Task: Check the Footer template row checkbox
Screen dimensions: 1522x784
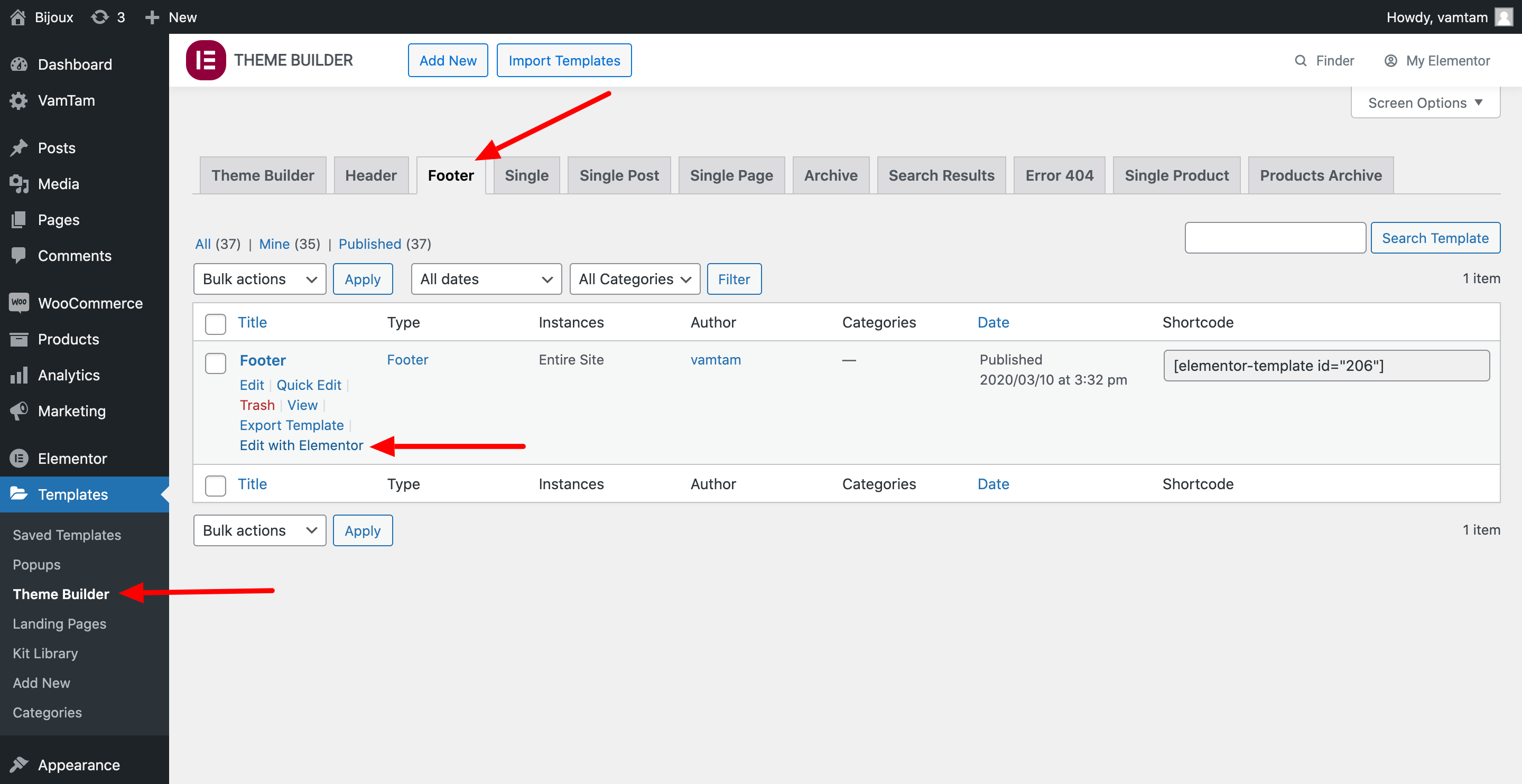Action: [x=215, y=363]
